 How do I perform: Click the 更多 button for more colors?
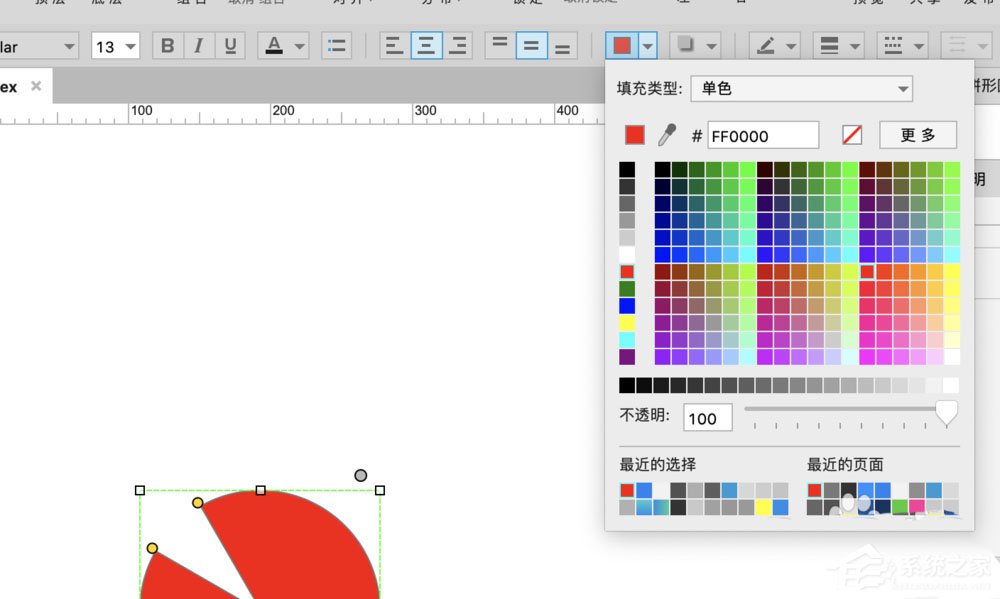coord(917,135)
